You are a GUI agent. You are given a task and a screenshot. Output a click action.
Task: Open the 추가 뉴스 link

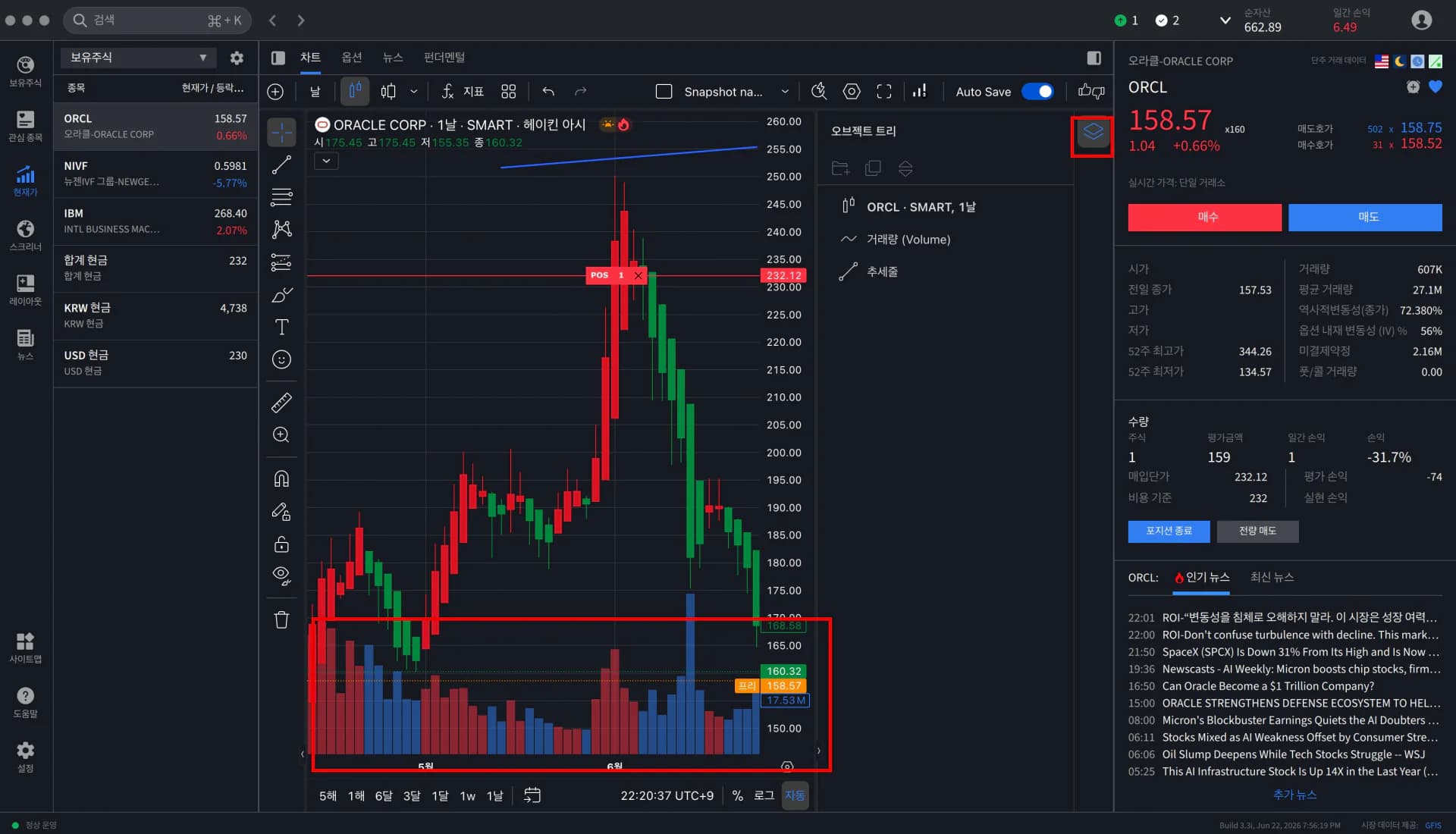(x=1294, y=795)
